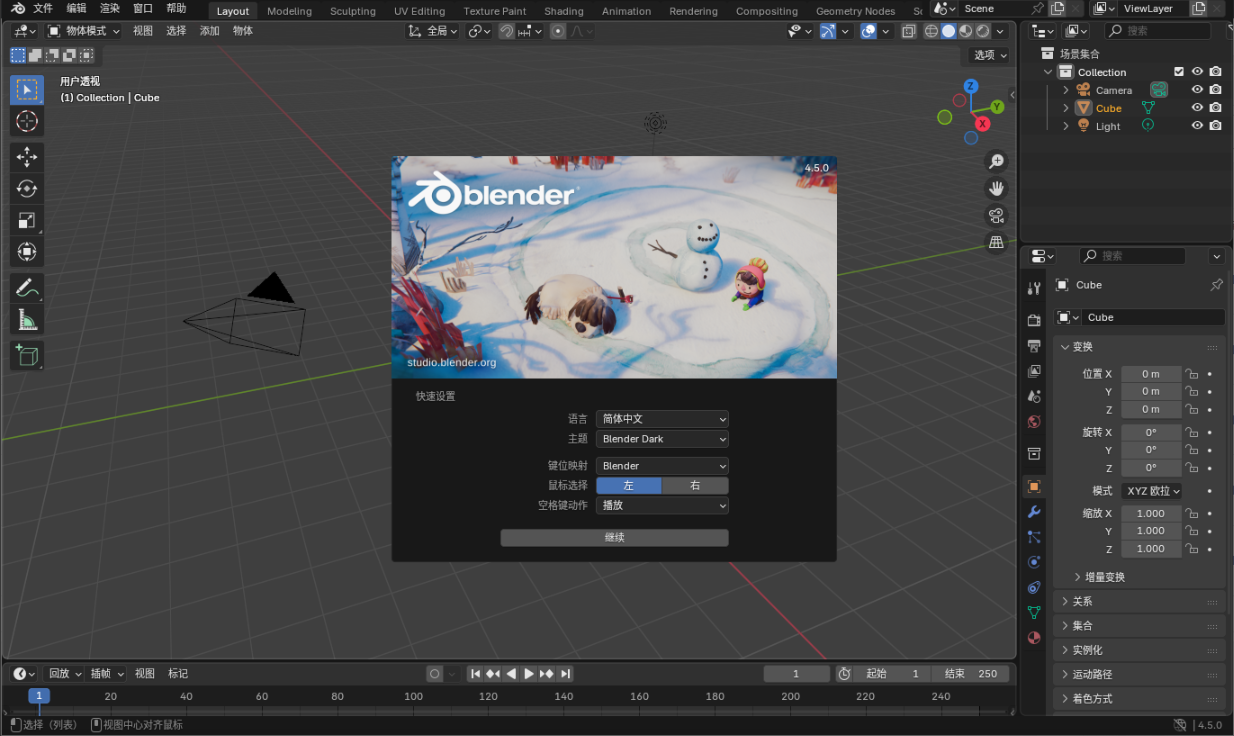Choose left mouse select option
Screen dimensions: 1234x736
click(x=629, y=485)
